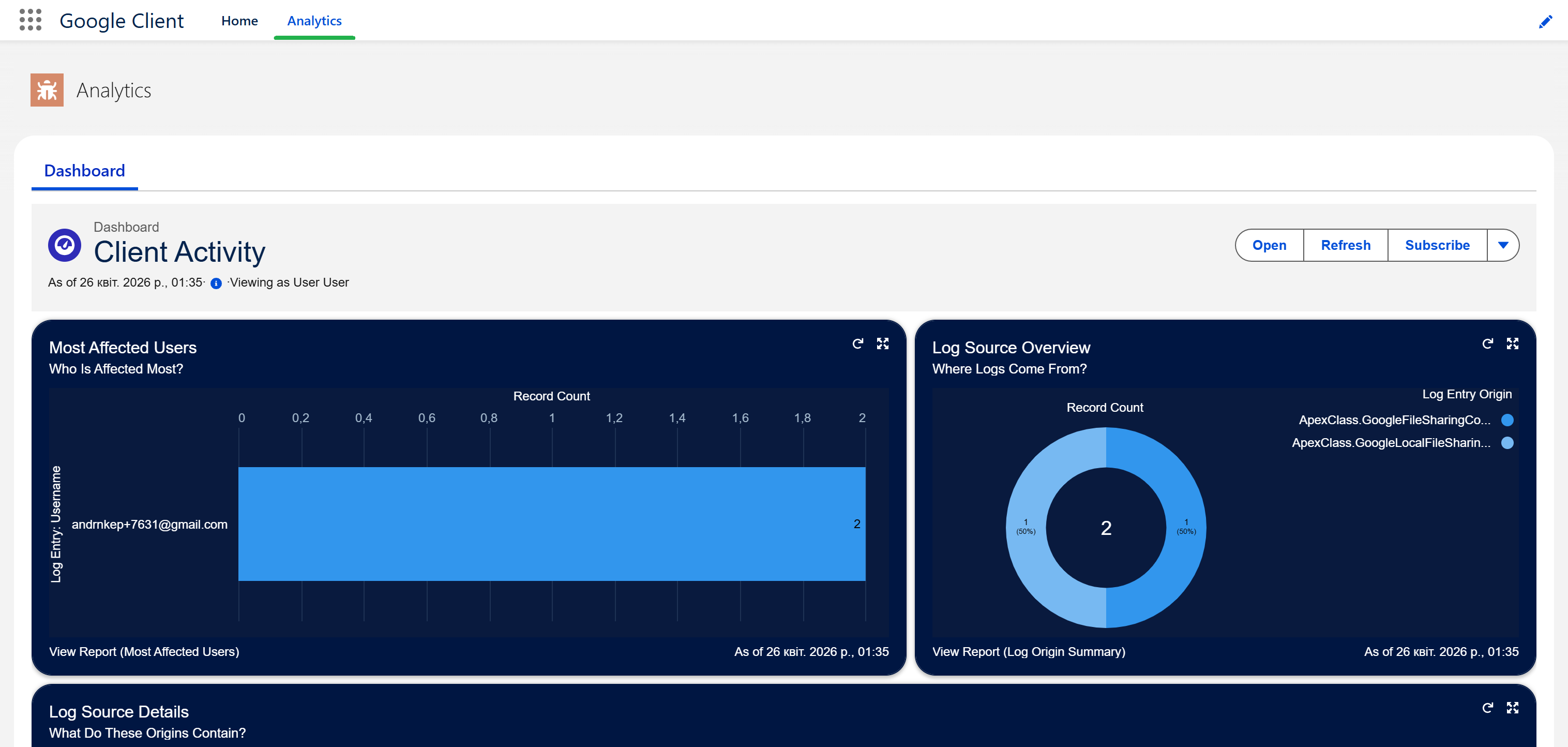Viewport: 1568px width, 747px height.
Task: Click the Log Source Overview widget title
Action: [1011, 348]
